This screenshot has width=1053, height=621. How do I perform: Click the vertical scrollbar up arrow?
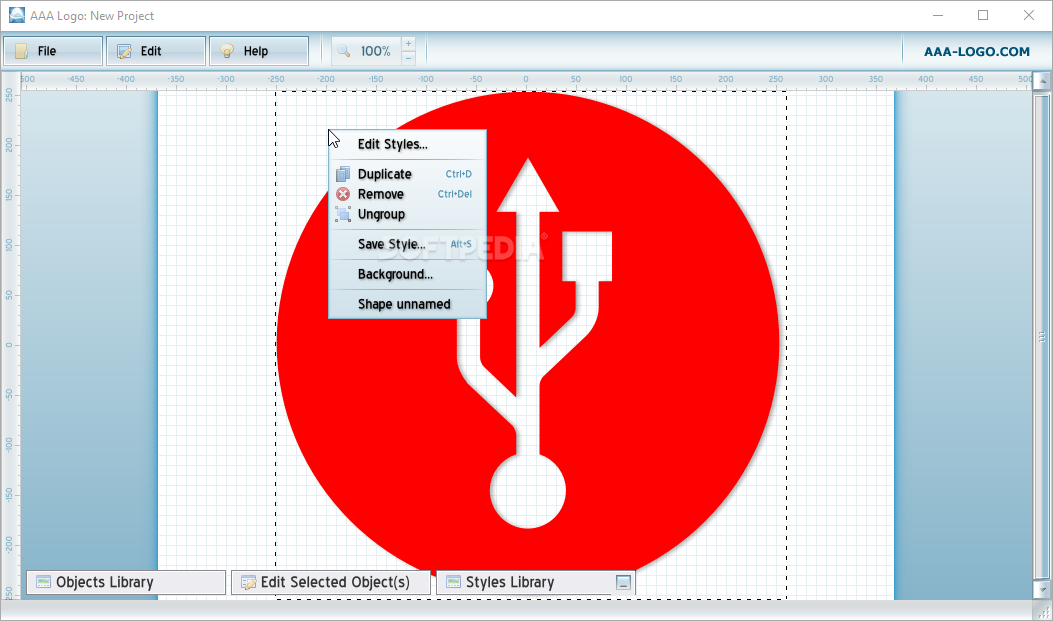click(x=1042, y=81)
